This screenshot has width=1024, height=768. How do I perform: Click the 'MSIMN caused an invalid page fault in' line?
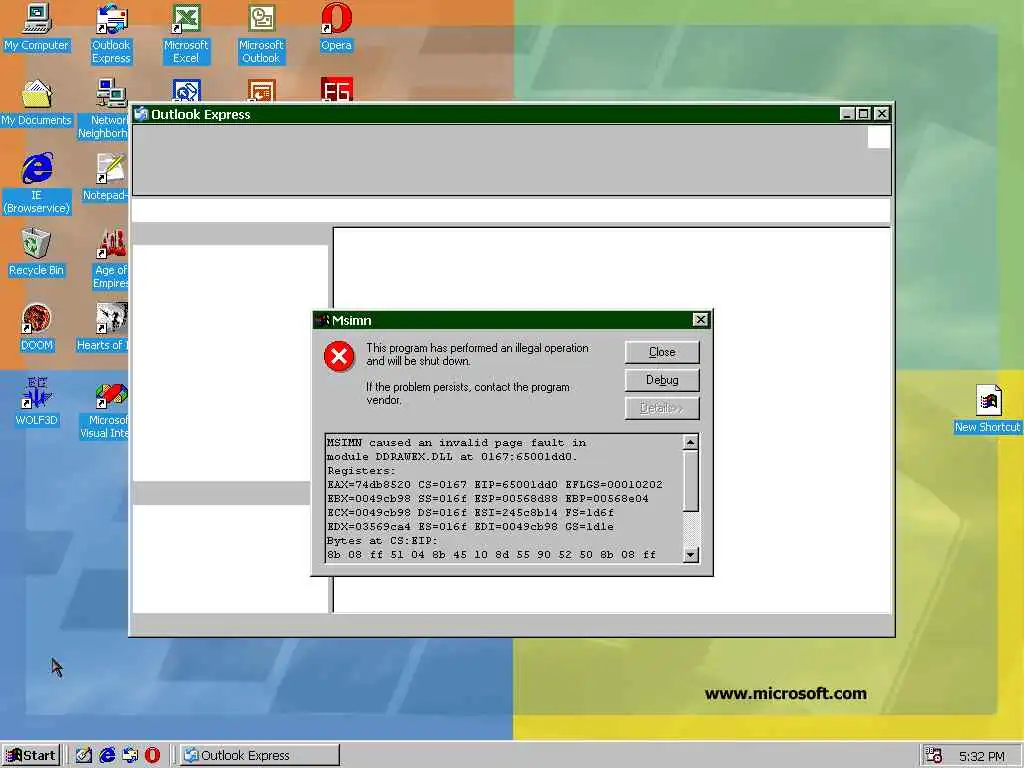(456, 443)
